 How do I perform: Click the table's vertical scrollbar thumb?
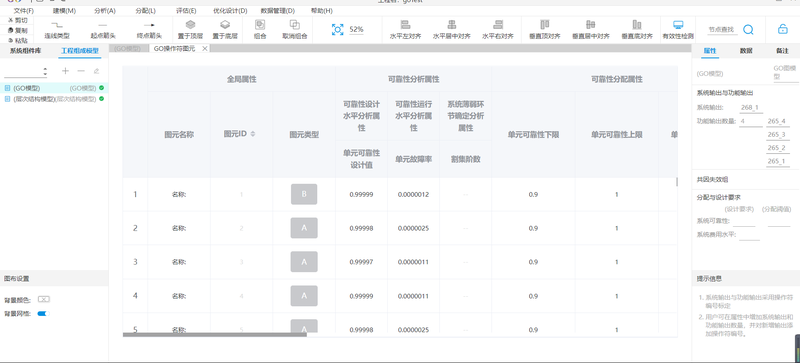pyautogui.click(x=677, y=182)
